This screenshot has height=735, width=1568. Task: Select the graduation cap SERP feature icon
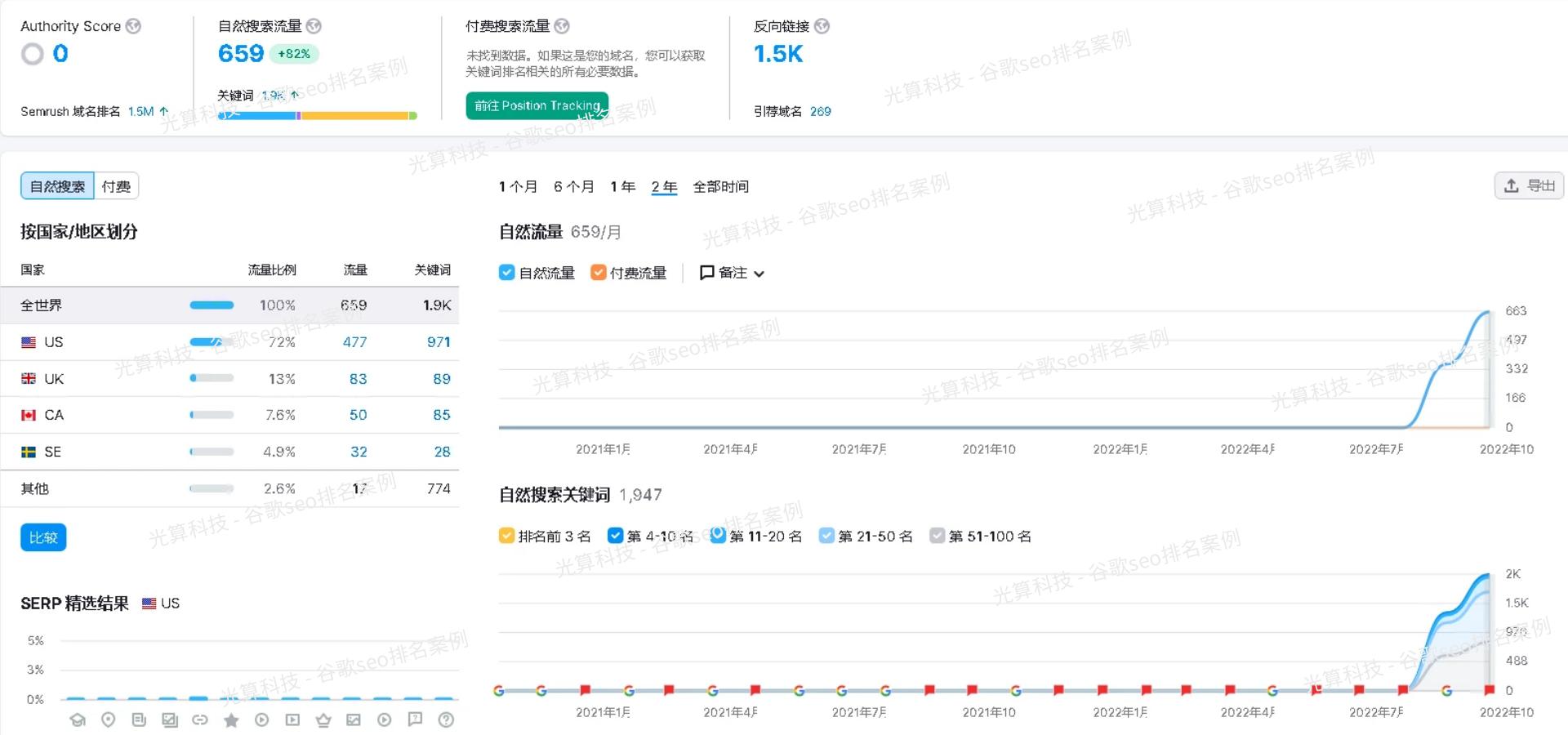click(x=78, y=720)
